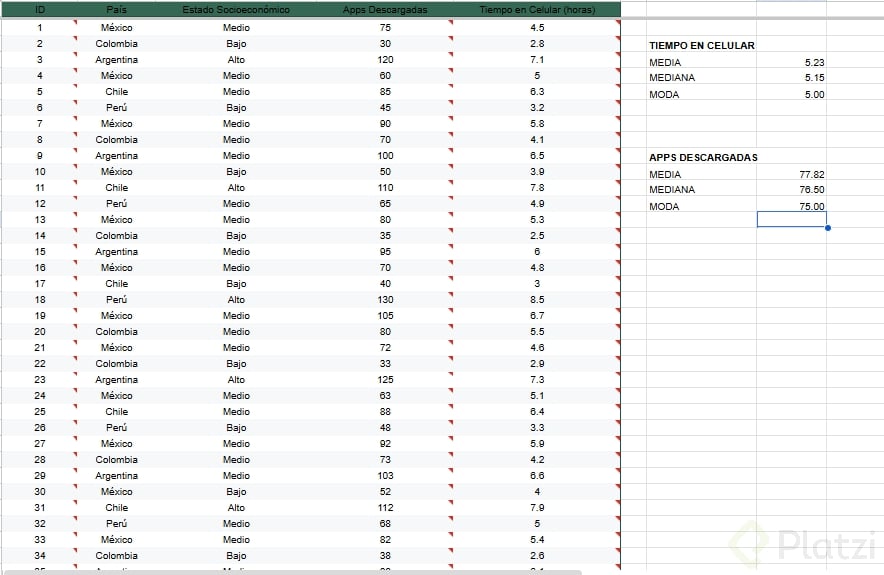Click the time value 6.7

[x=537, y=316]
